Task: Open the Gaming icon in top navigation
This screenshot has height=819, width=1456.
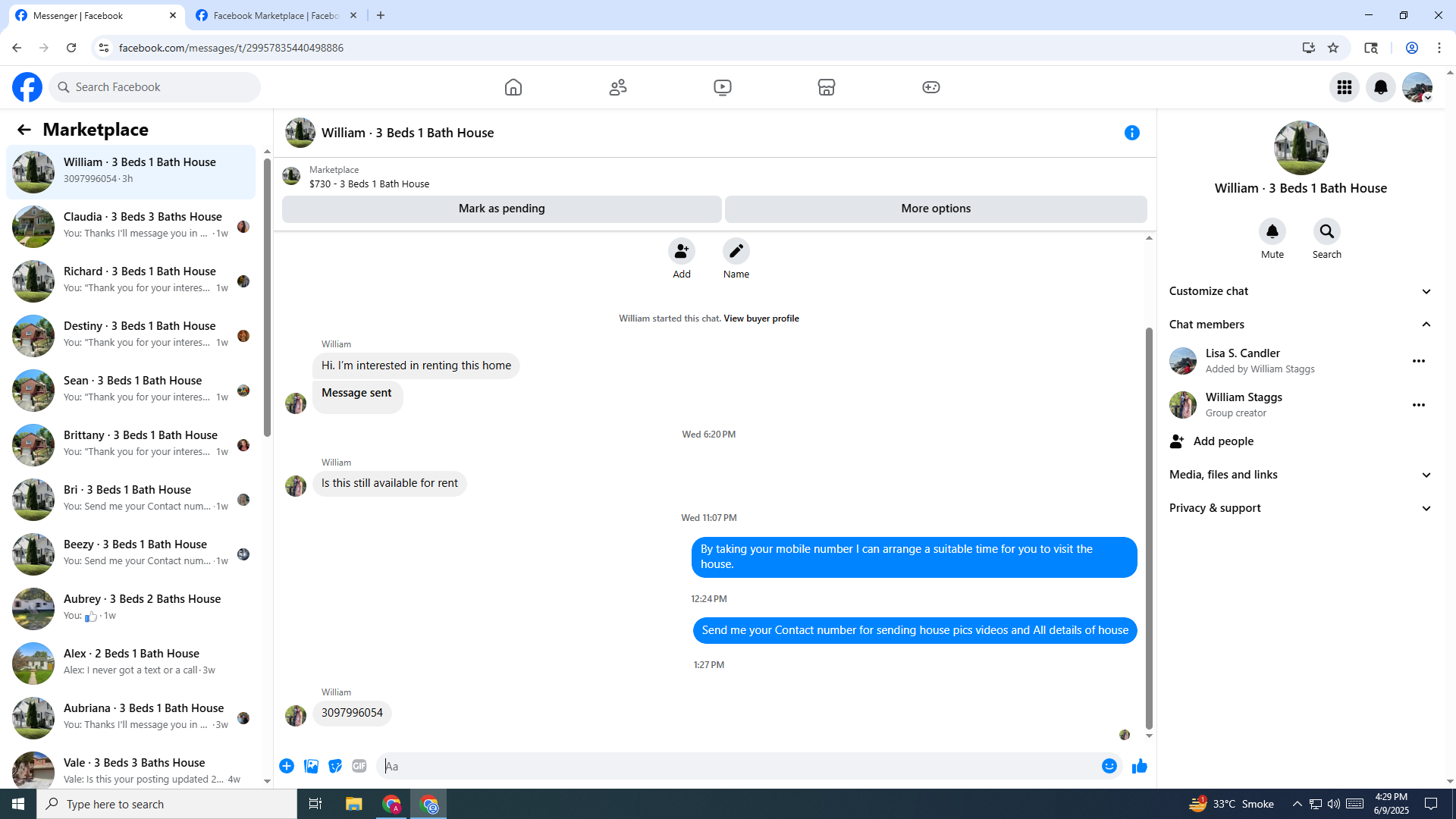Action: pyautogui.click(x=930, y=87)
